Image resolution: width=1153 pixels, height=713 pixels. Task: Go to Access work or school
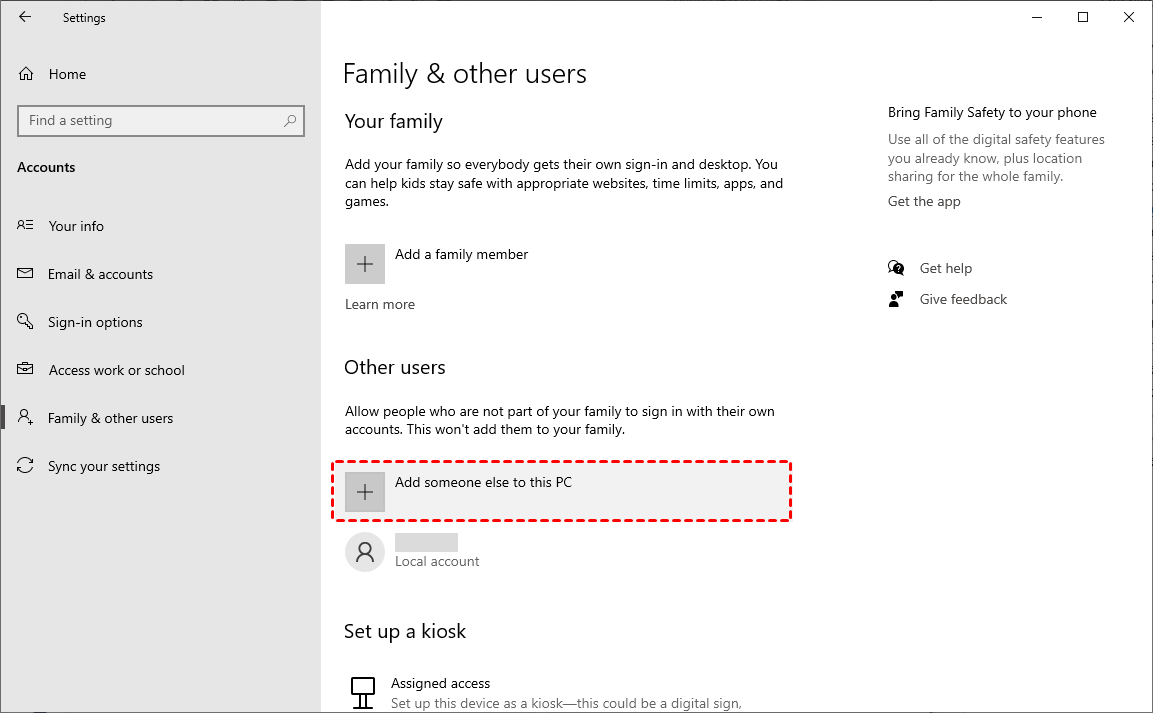tap(116, 370)
